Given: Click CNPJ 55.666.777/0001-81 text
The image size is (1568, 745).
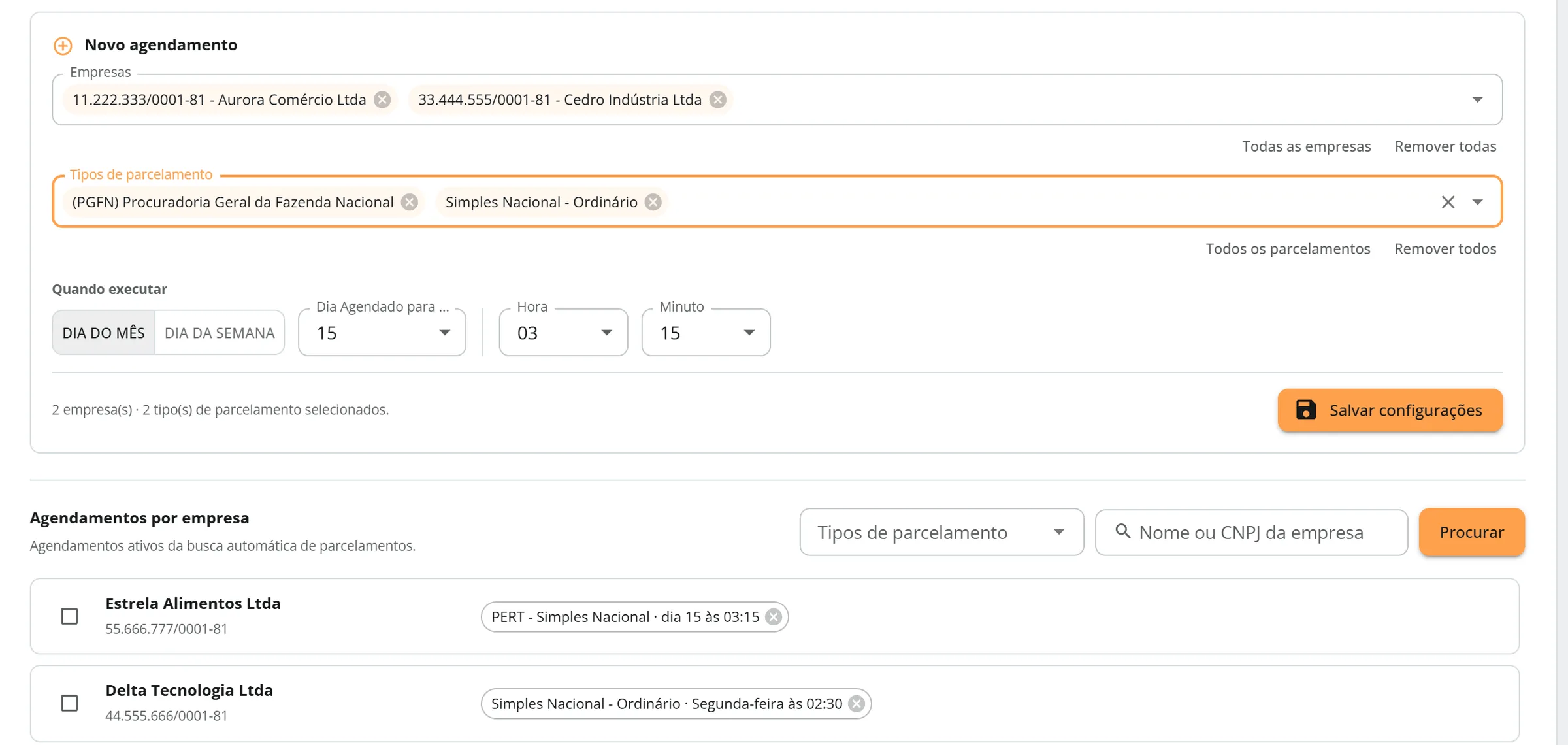Looking at the screenshot, I should (x=167, y=629).
